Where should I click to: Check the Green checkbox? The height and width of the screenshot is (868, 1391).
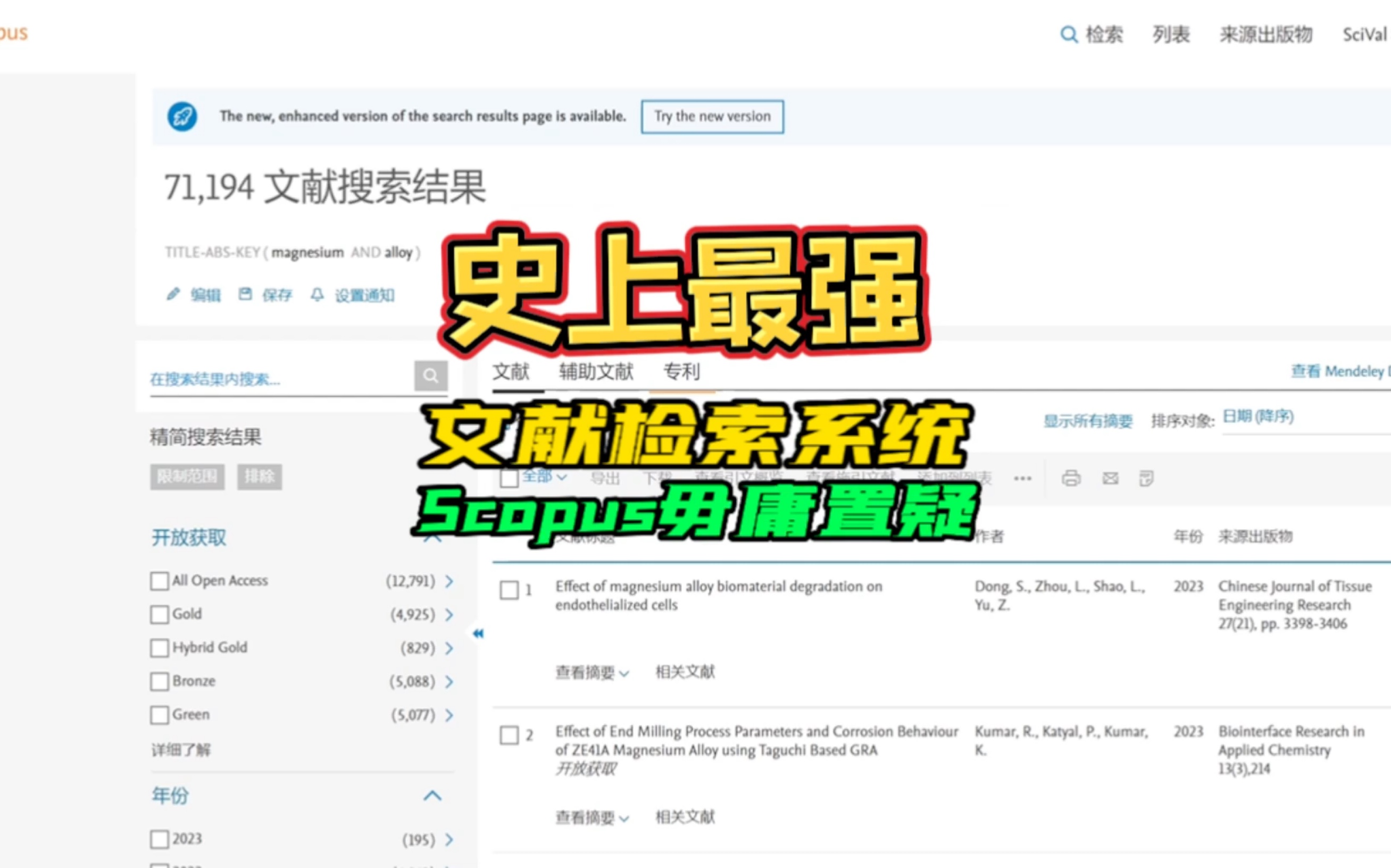tap(160, 715)
